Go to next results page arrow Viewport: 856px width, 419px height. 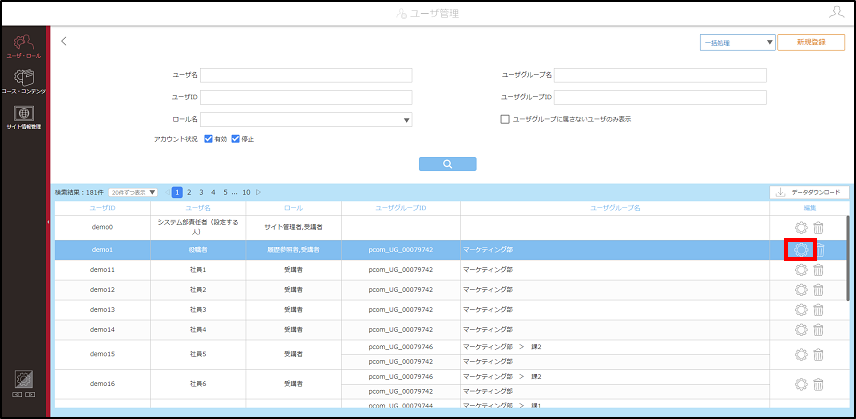tap(259, 192)
